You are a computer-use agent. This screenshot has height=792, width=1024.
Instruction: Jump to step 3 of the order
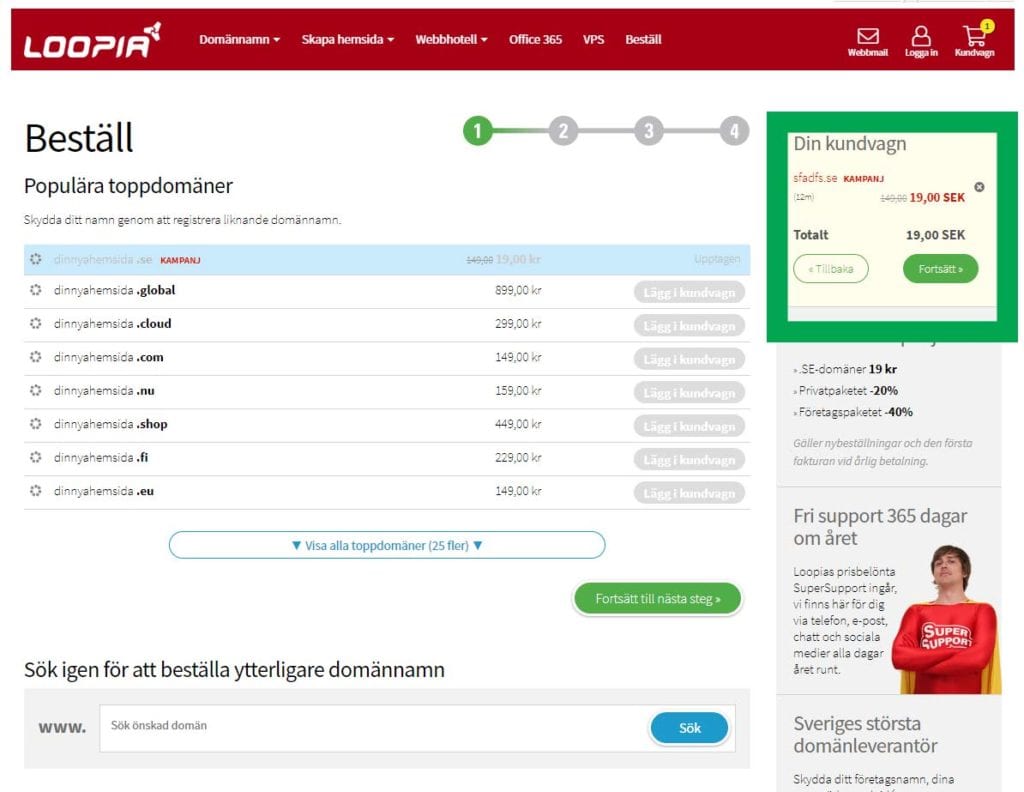(x=648, y=131)
